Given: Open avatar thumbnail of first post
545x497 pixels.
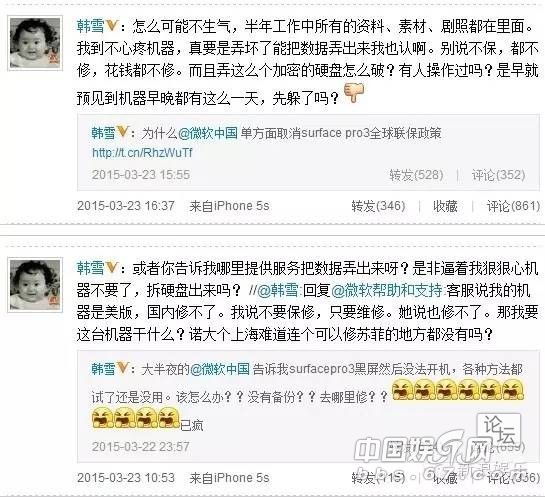Looking at the screenshot, I should coord(35,43).
